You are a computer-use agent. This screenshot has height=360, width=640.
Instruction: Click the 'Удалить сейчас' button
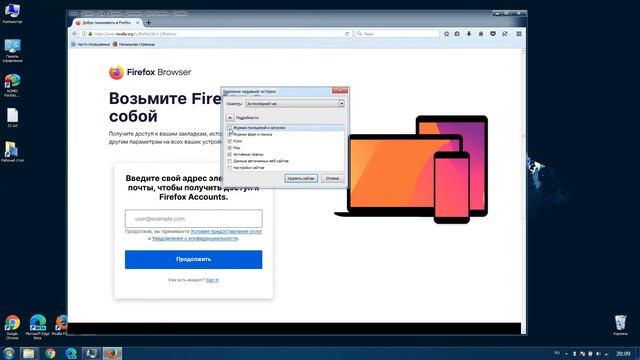coord(301,178)
